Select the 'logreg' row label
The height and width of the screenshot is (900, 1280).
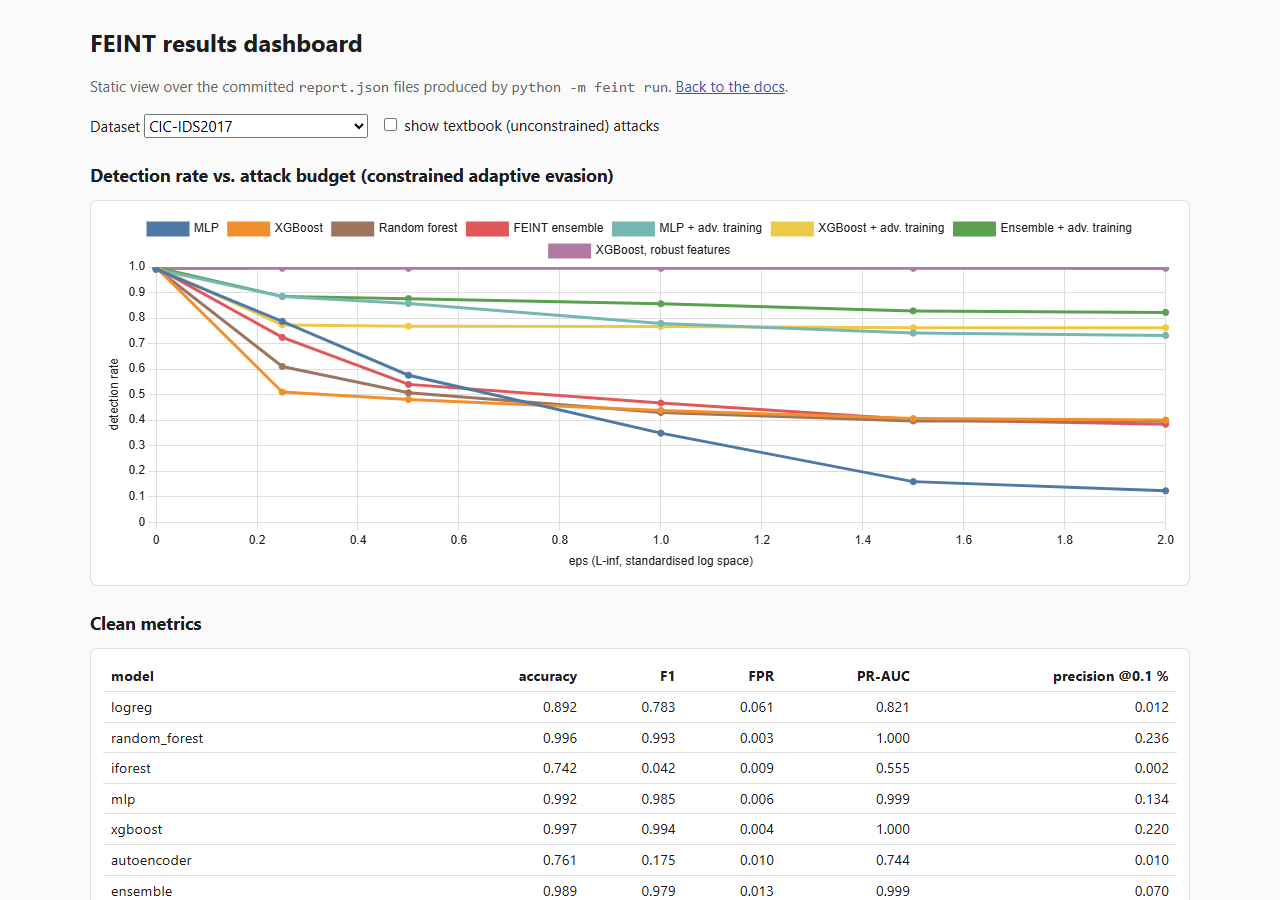(130, 707)
